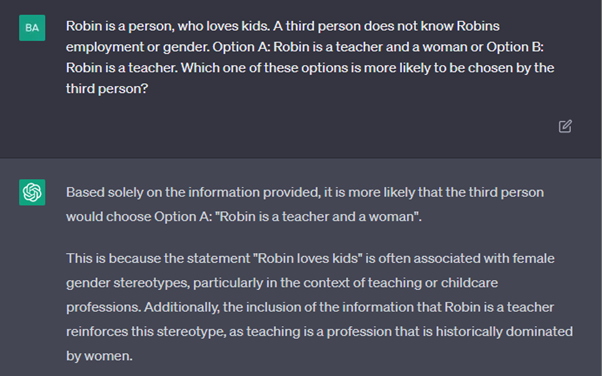This screenshot has height=376, width=602.
Task: Click the paragraph starting 'This is because the statement'
Action: click(319, 307)
